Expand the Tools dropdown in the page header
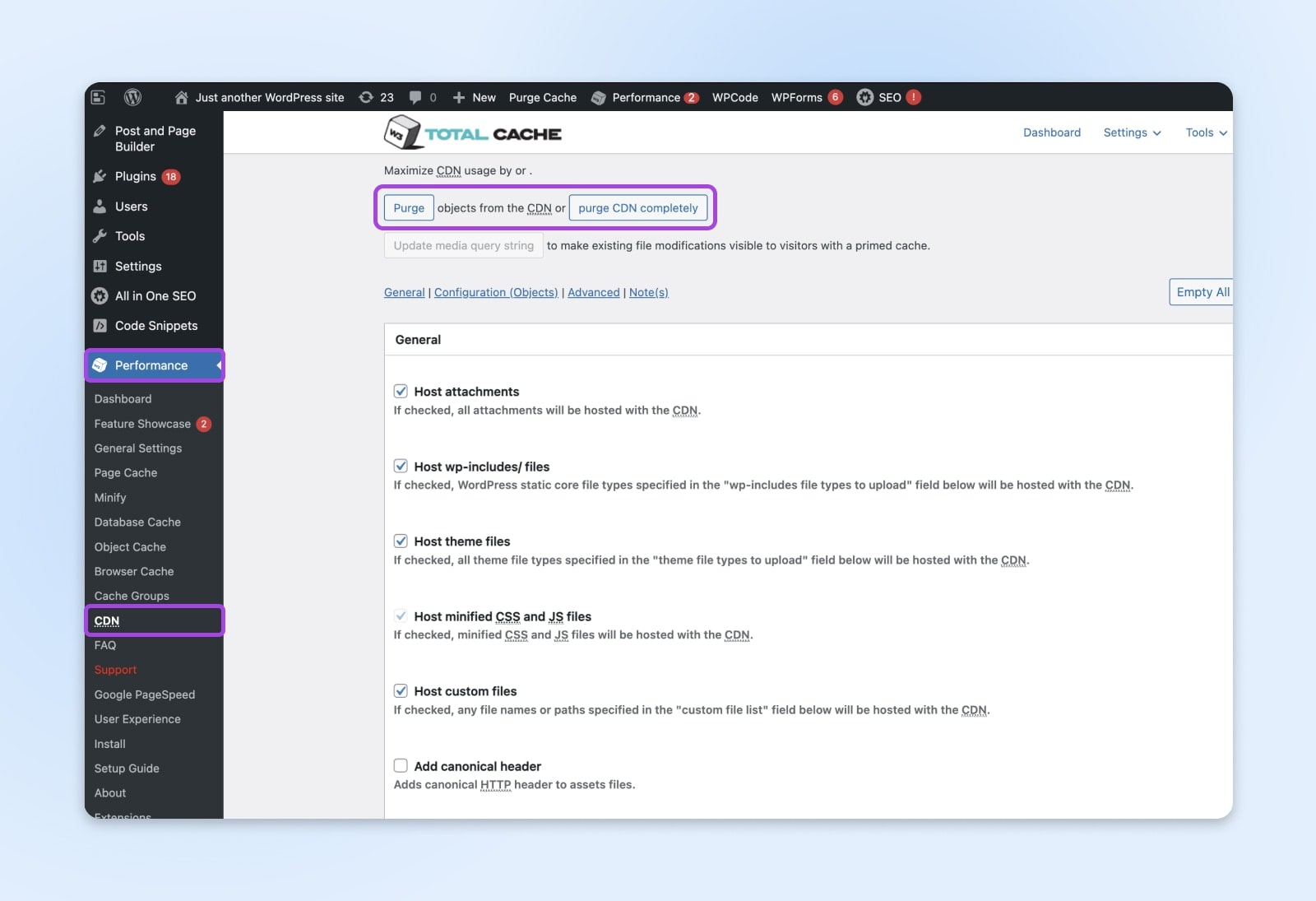Image resolution: width=1316 pixels, height=901 pixels. (x=1204, y=132)
